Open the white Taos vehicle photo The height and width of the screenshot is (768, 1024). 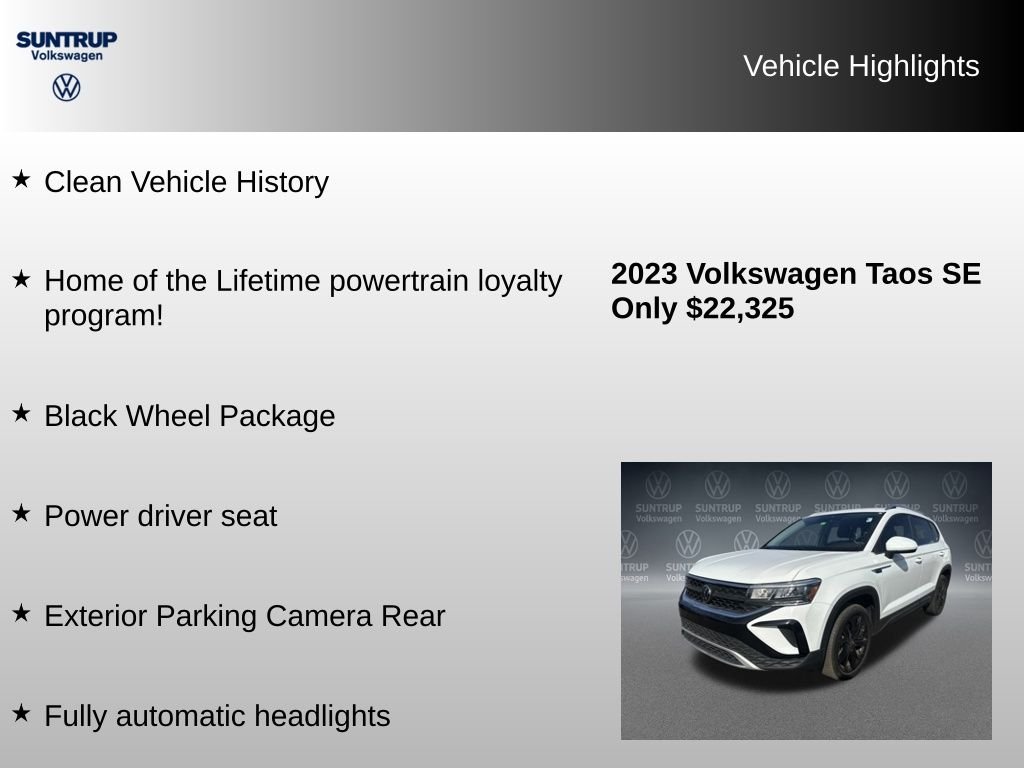[806, 601]
